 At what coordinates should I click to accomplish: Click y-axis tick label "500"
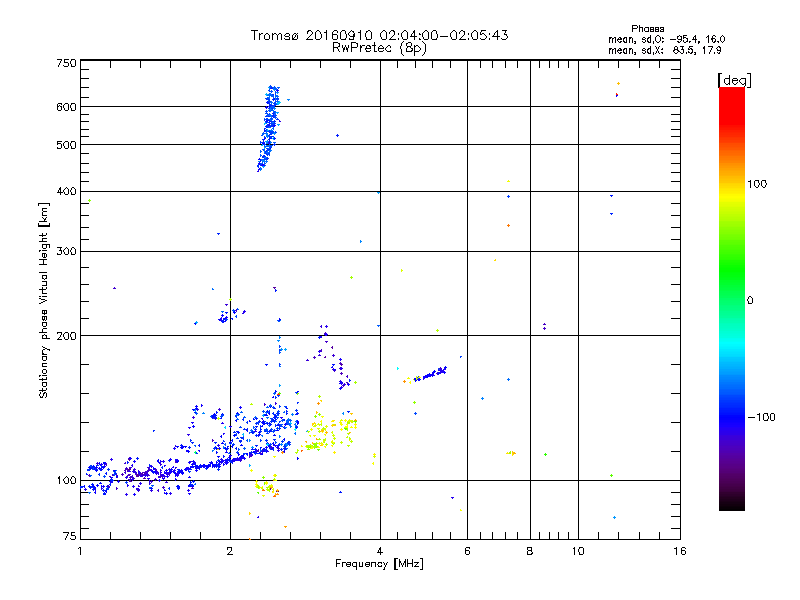[x=66, y=145]
